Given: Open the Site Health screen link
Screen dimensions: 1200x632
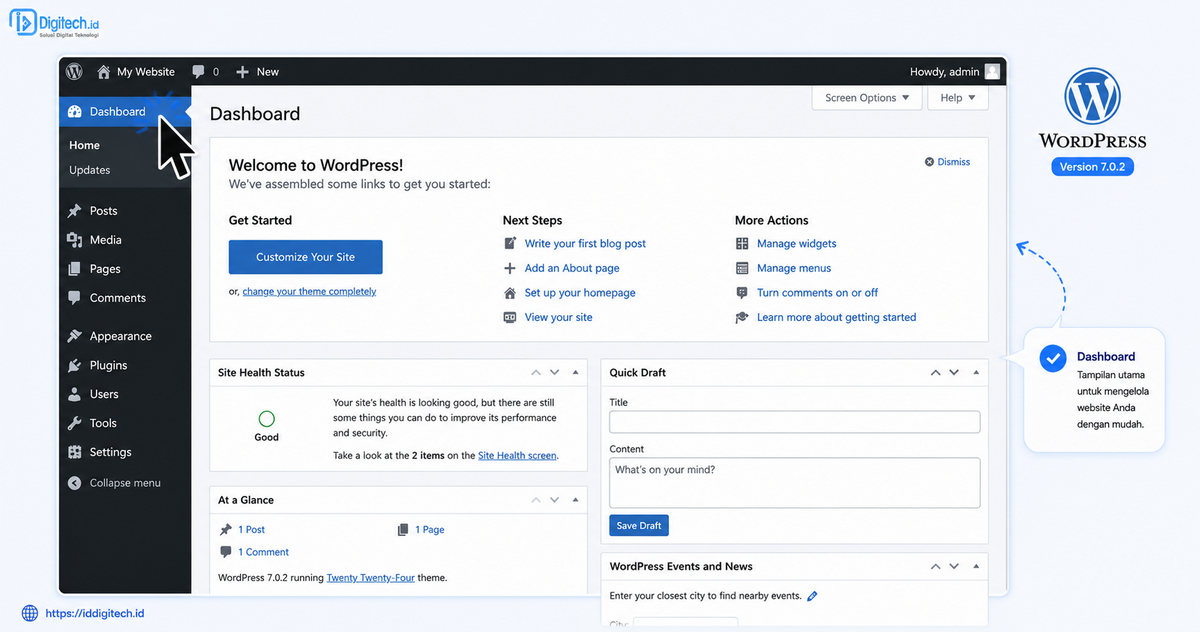Looking at the screenshot, I should (x=517, y=455).
